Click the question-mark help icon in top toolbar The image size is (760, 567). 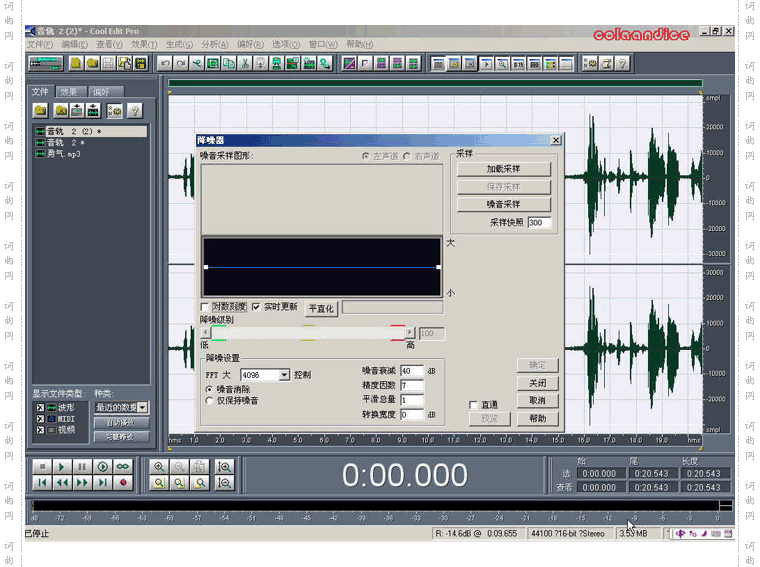(x=622, y=63)
